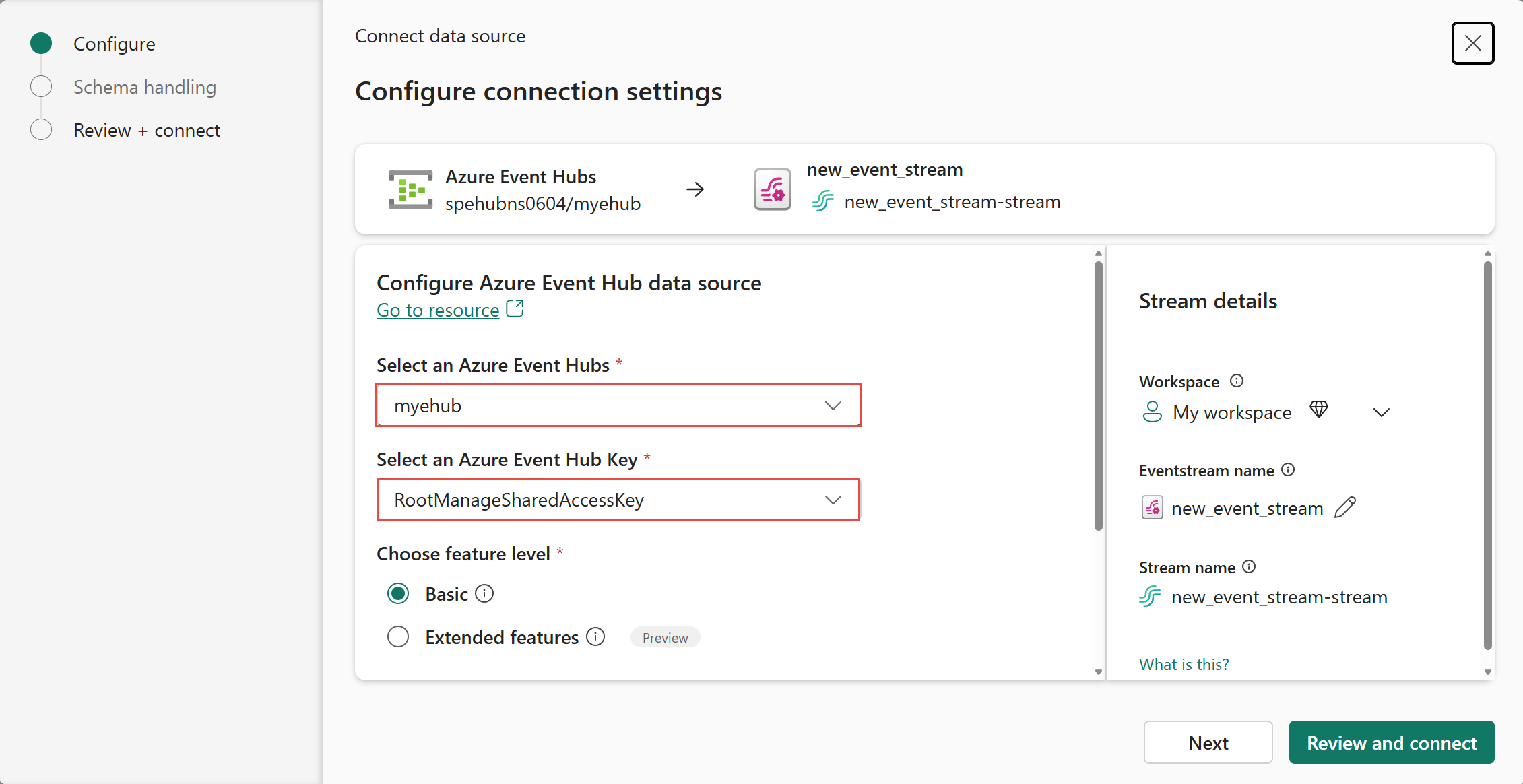Click the Azure Event Hubs source icon
Image resolution: width=1523 pixels, height=784 pixels.
[410, 189]
